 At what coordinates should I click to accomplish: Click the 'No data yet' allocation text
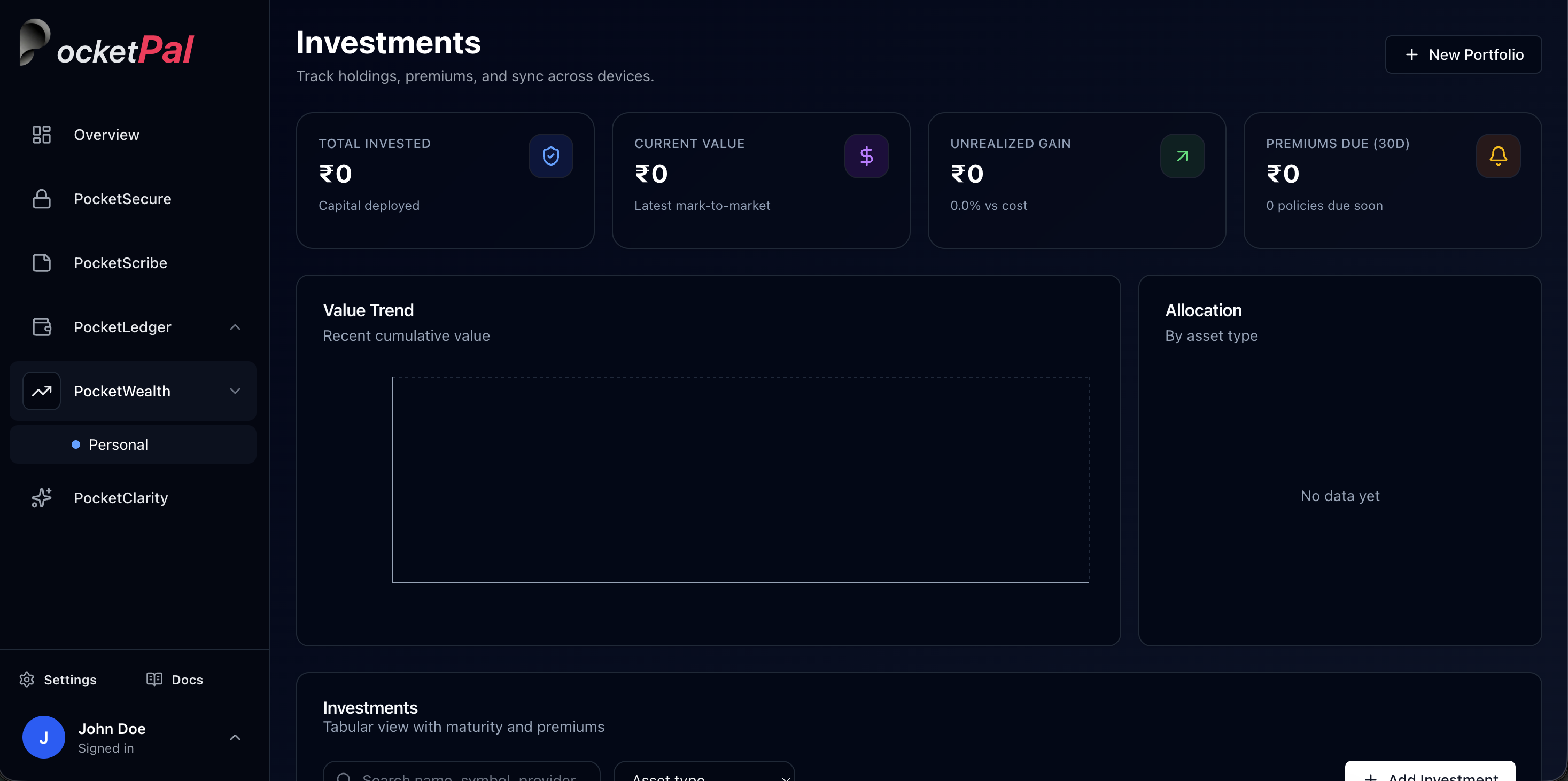click(x=1340, y=496)
